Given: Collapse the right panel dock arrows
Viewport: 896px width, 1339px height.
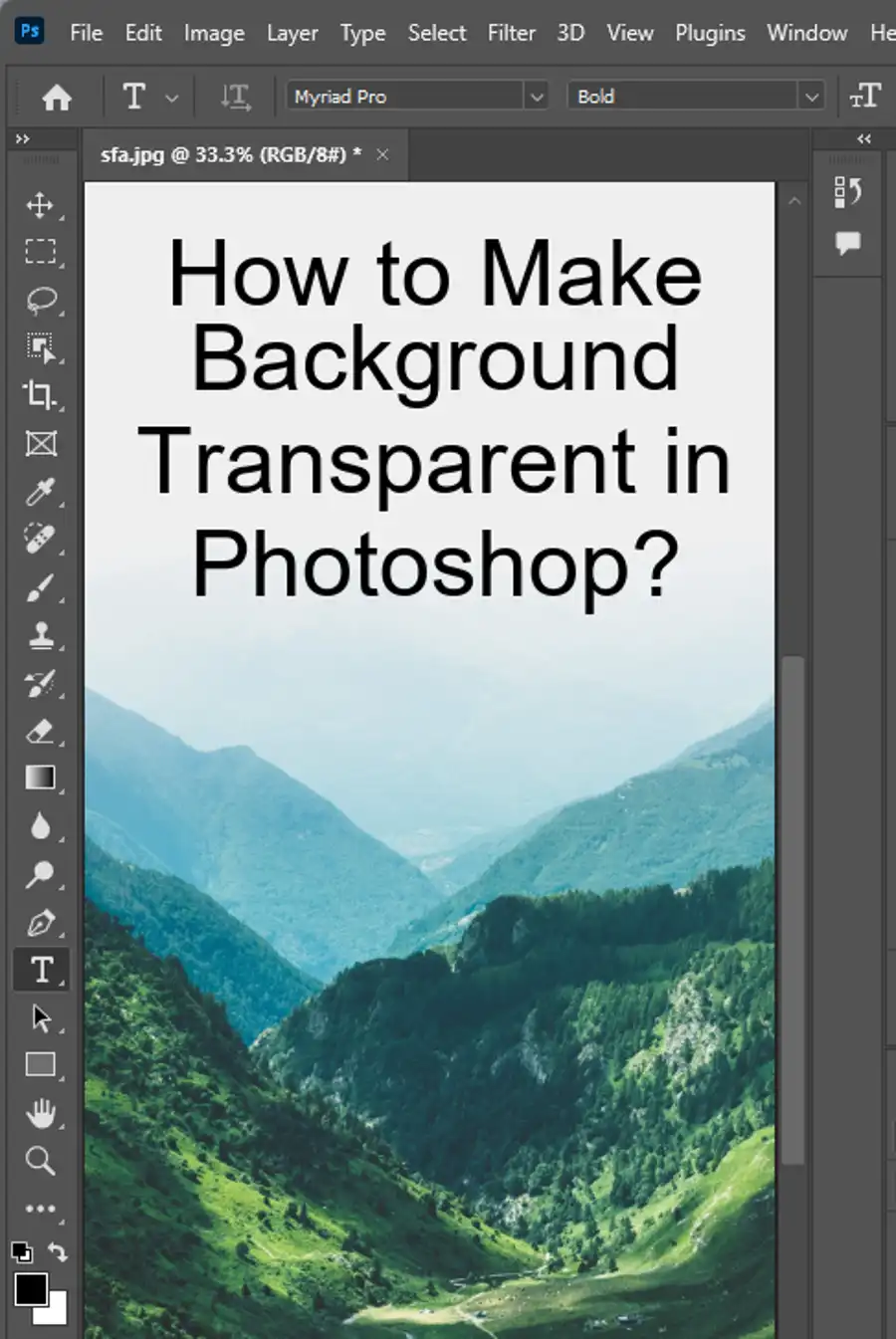Looking at the screenshot, I should (x=864, y=139).
